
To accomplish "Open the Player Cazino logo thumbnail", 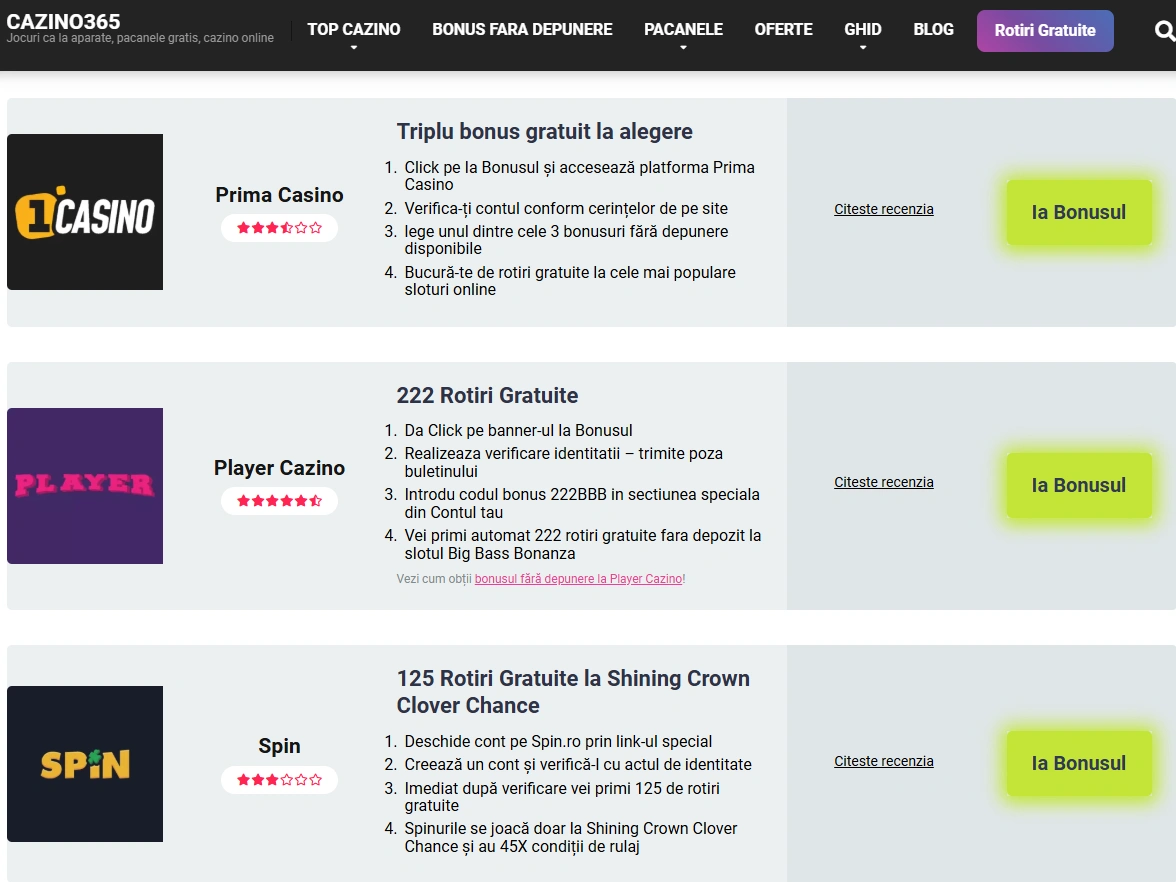I will pos(85,486).
